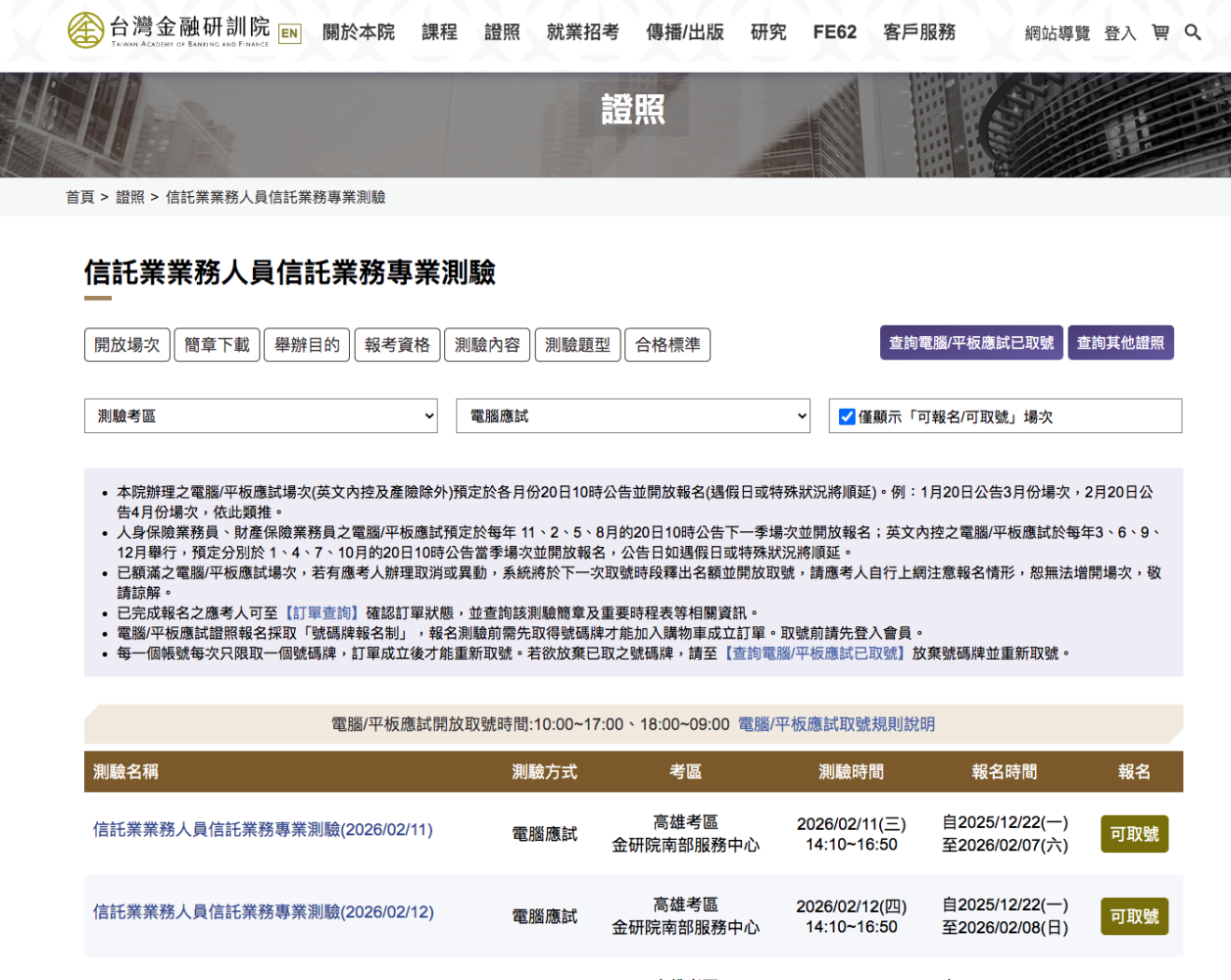The image size is (1231, 980).
Task: Toggle 僅顯示「可報名/可取號」場次 checkbox
Action: (x=847, y=416)
